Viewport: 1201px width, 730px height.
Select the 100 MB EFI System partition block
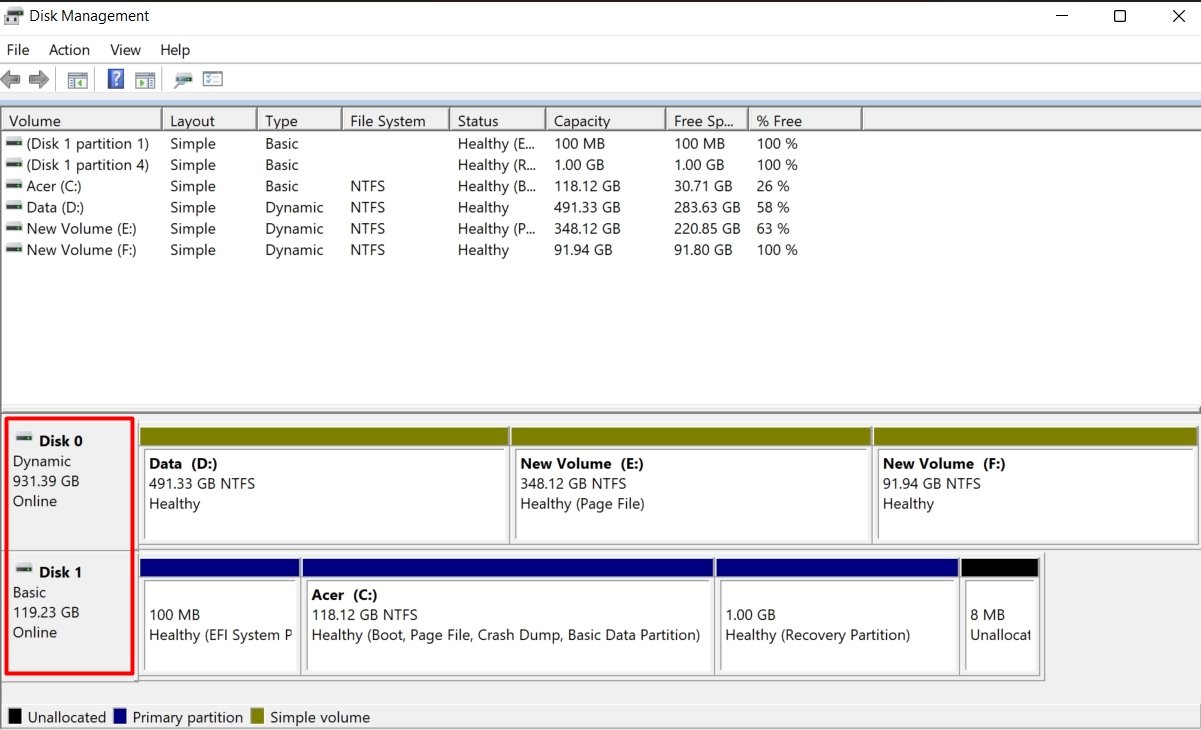coord(220,615)
